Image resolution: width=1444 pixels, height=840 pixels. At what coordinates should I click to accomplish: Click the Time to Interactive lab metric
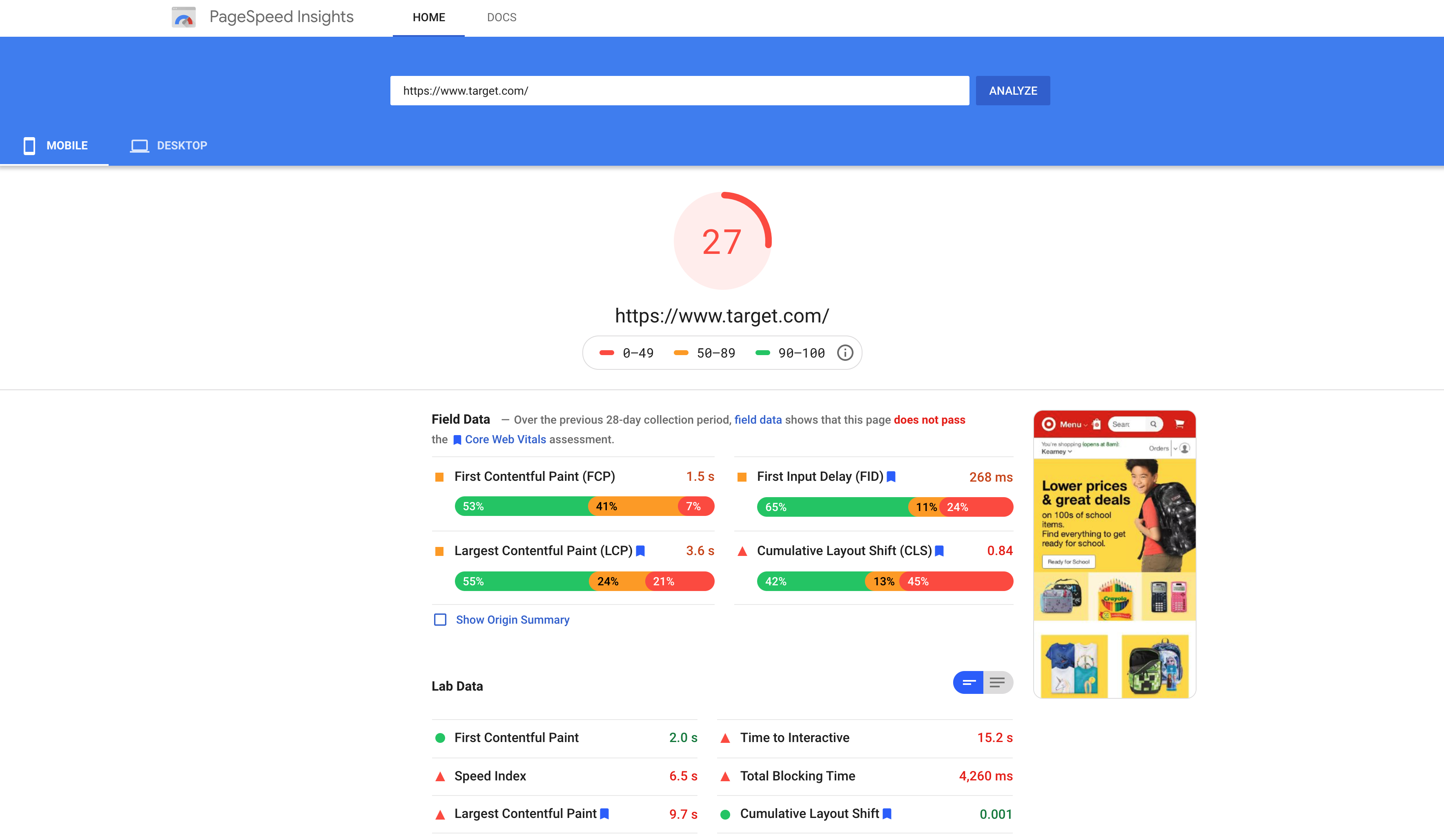tap(865, 738)
